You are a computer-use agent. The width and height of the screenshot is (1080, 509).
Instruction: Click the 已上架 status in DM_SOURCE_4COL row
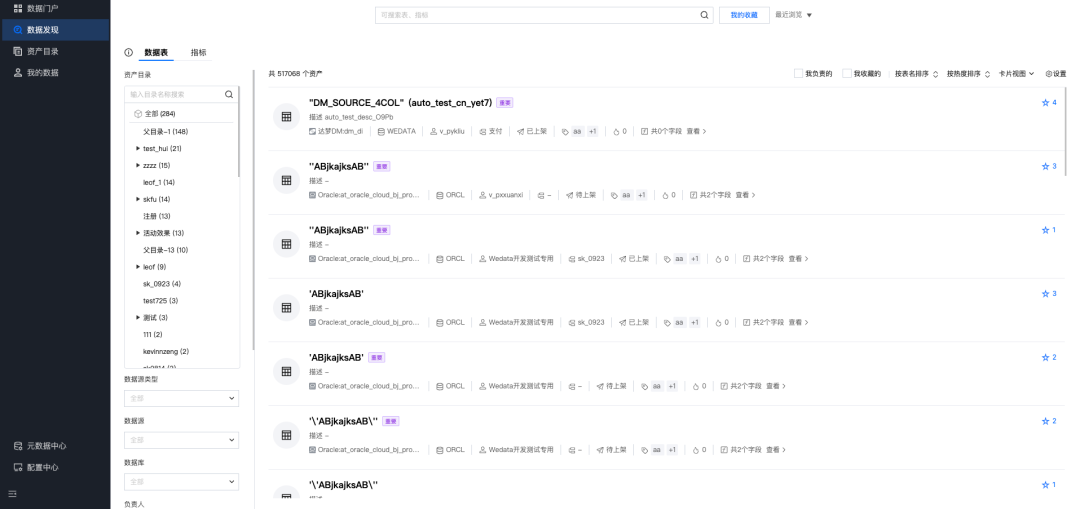click(532, 131)
